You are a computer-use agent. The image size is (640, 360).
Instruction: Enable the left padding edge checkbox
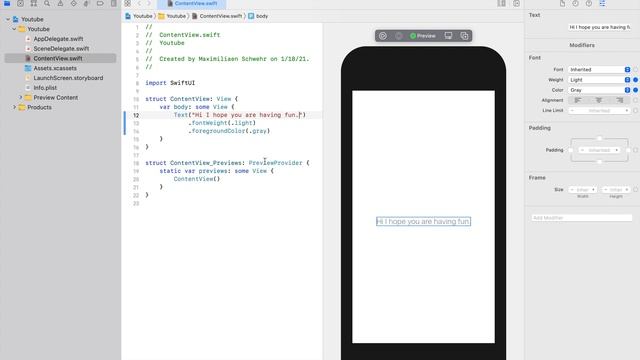[x=571, y=150]
